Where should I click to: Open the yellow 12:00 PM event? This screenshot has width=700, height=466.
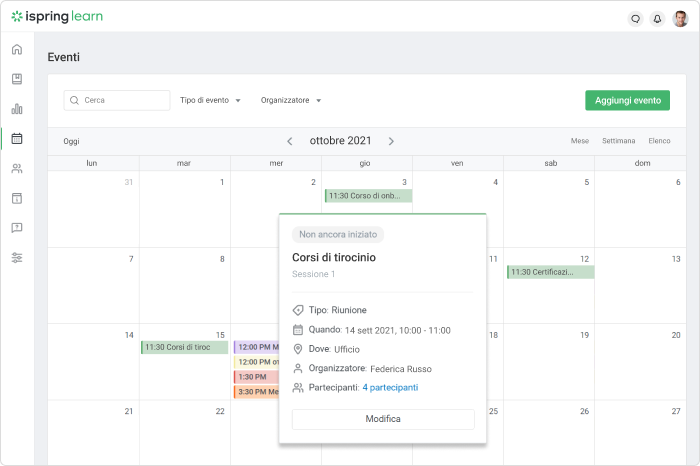[256, 362]
